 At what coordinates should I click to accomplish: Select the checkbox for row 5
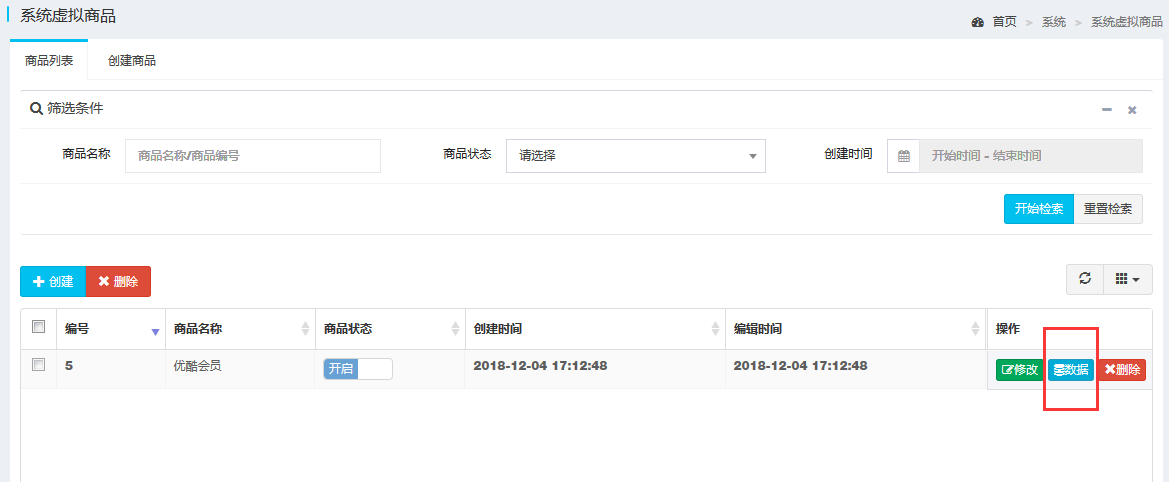(x=39, y=364)
